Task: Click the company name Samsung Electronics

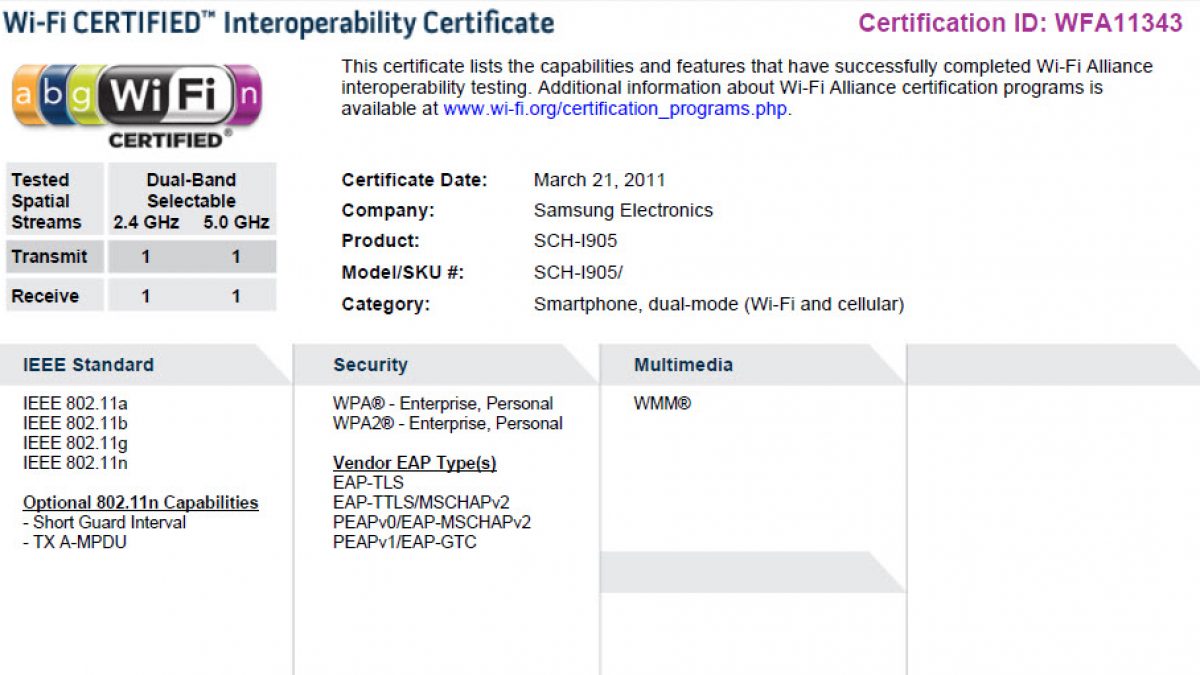Action: pos(623,211)
